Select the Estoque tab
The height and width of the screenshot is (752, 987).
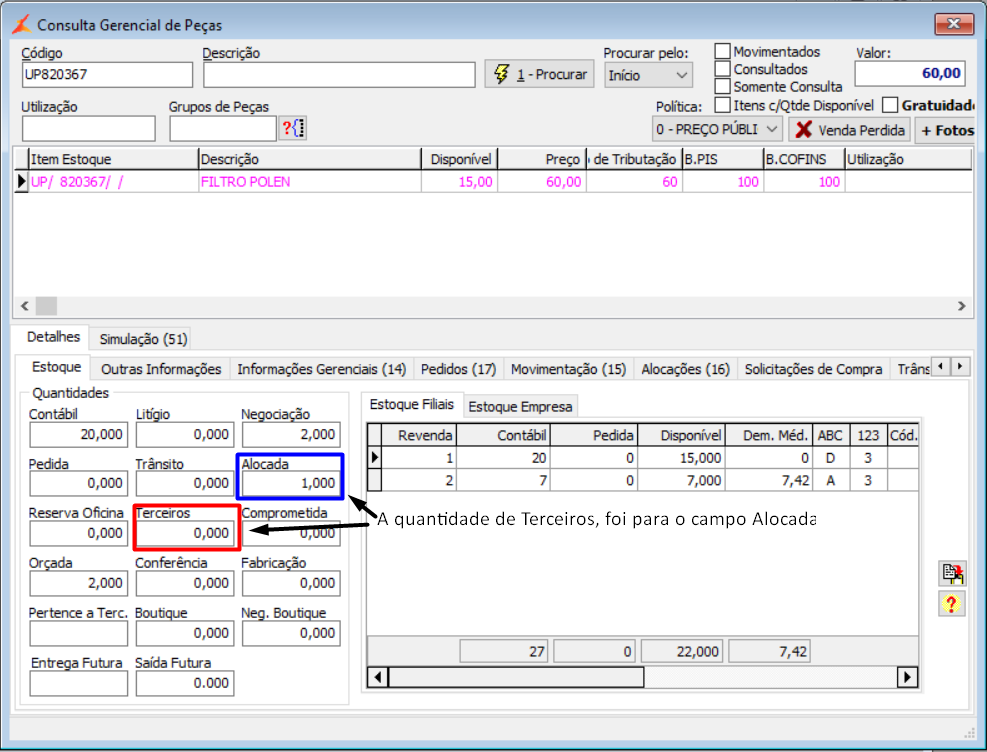(x=57, y=367)
